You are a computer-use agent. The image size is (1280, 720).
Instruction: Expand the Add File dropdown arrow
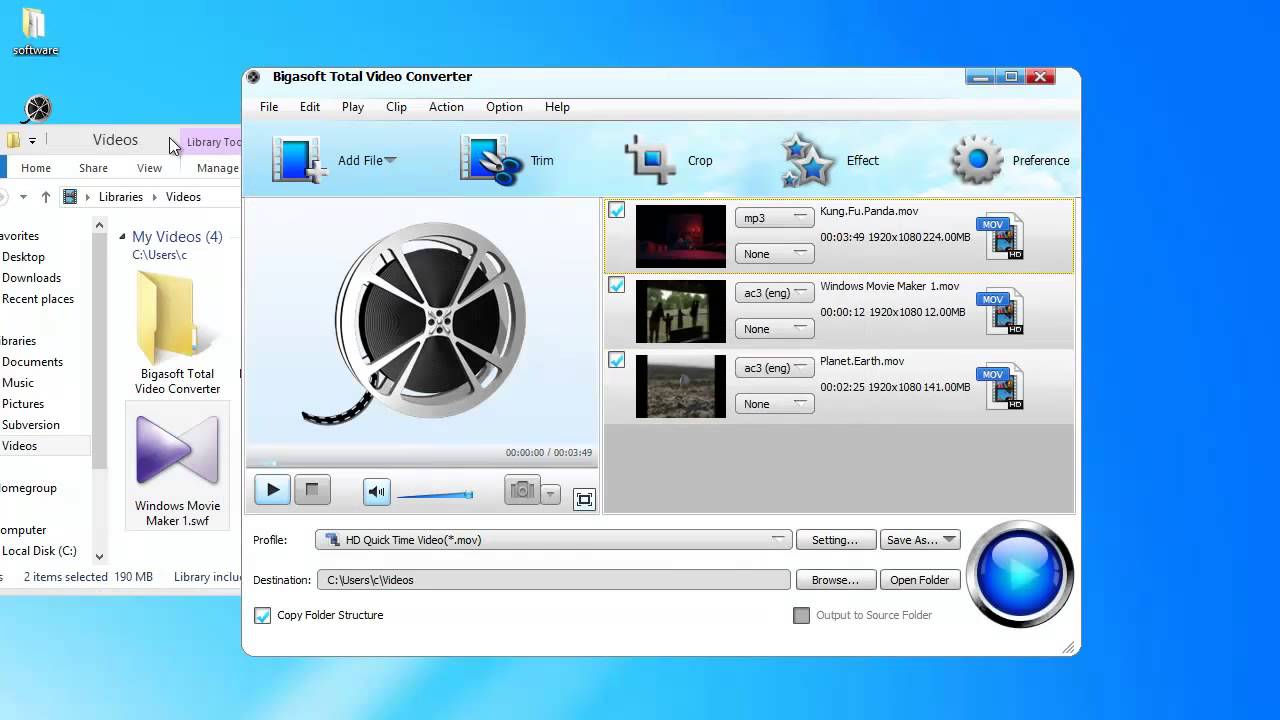click(390, 160)
